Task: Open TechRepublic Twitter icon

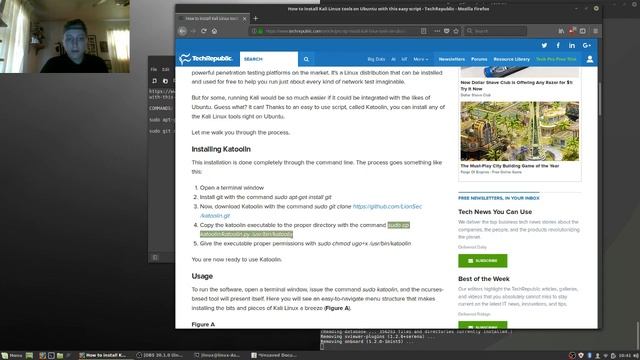Action: click(x=544, y=45)
